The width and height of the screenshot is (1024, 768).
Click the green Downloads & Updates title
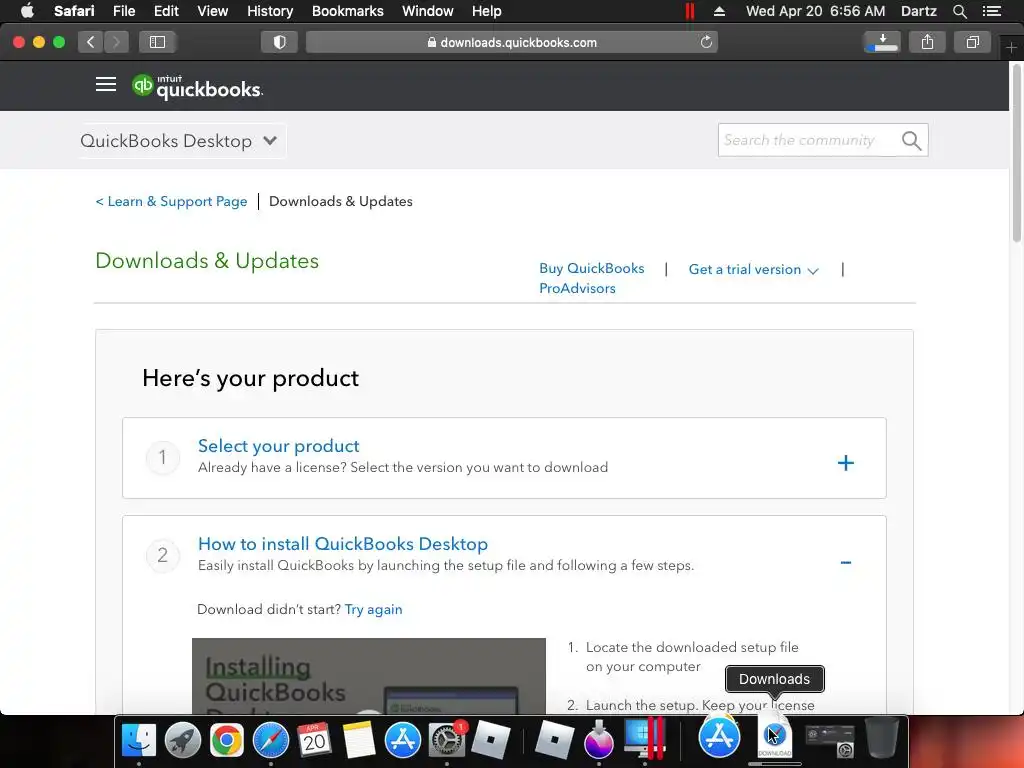pos(207,261)
